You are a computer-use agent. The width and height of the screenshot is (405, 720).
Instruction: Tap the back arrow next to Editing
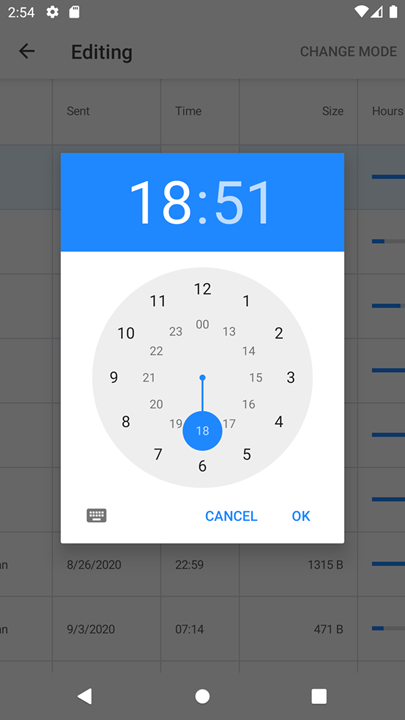pos(27,51)
